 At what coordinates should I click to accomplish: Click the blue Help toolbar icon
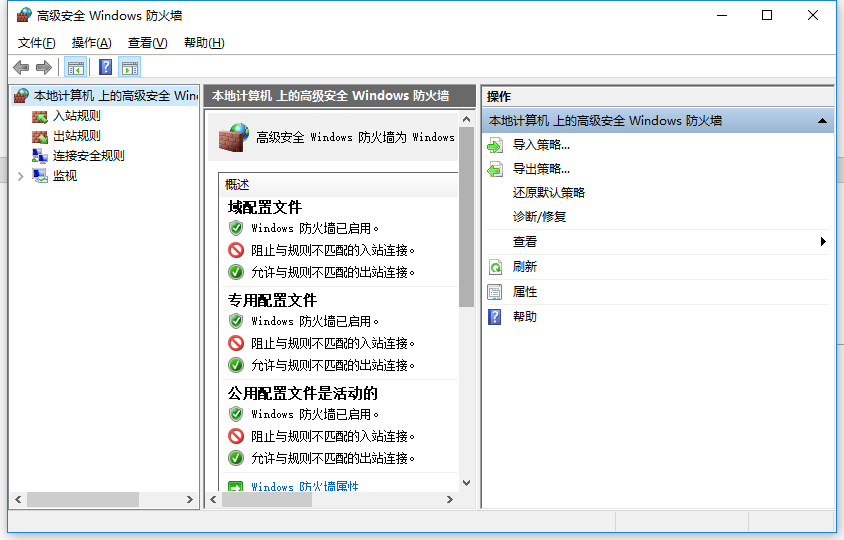coord(106,67)
